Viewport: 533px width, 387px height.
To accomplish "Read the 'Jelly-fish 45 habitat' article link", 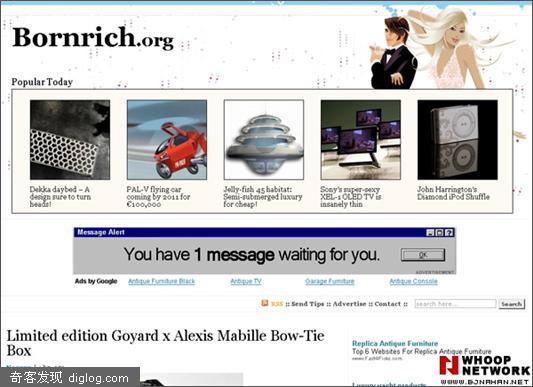I will pos(263,197).
